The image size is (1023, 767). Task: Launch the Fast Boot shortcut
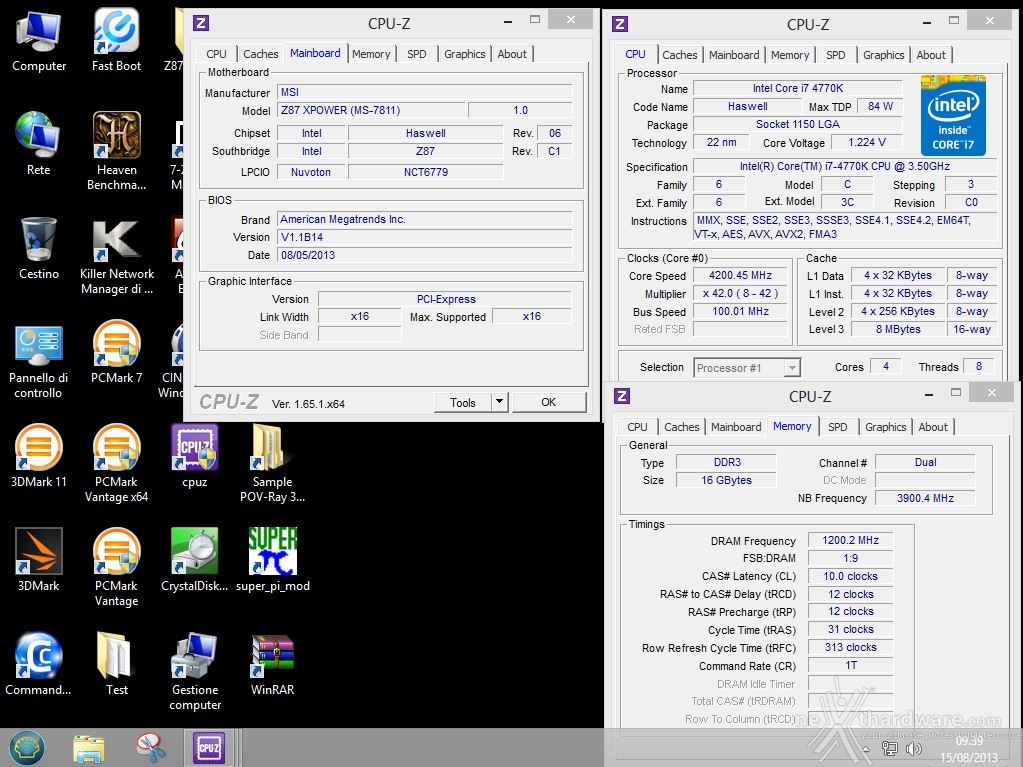(x=116, y=41)
